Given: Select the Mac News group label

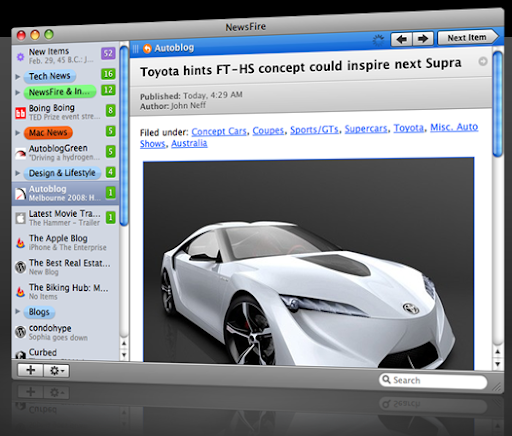Looking at the screenshot, I should pyautogui.click(x=48, y=133).
